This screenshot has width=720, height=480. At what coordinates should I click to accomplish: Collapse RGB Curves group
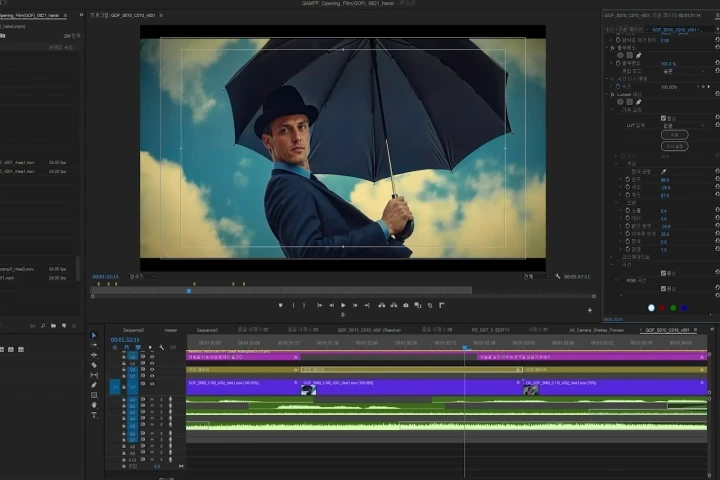tap(616, 281)
